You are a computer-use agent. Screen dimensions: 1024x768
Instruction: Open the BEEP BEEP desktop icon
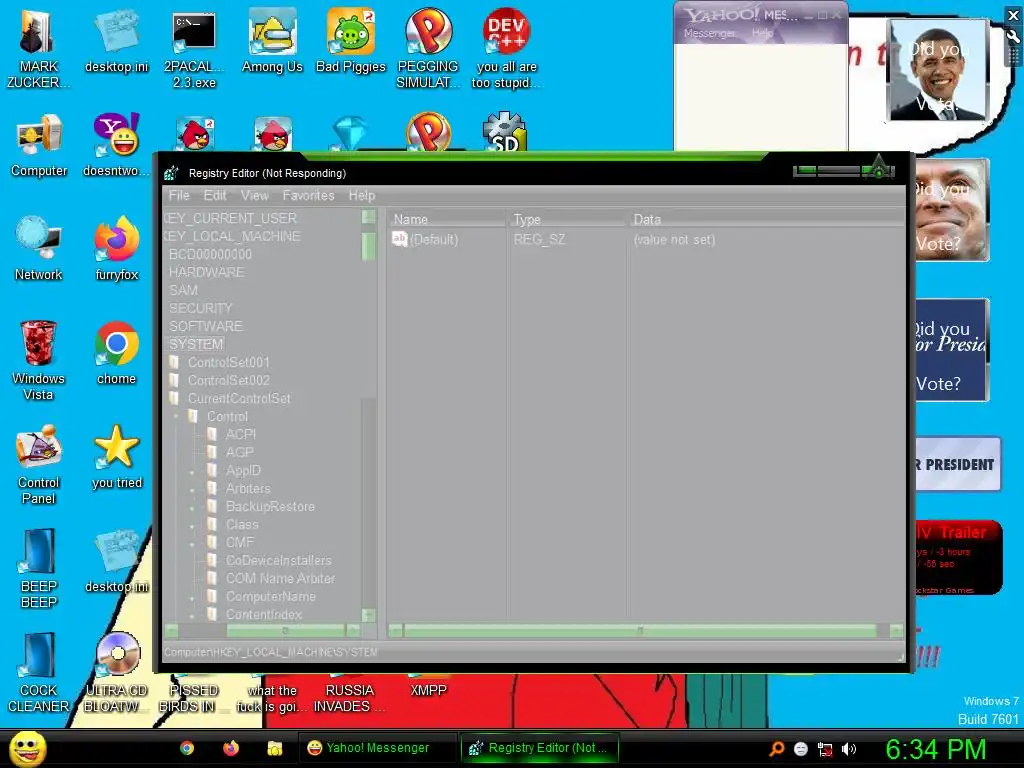[x=39, y=568]
